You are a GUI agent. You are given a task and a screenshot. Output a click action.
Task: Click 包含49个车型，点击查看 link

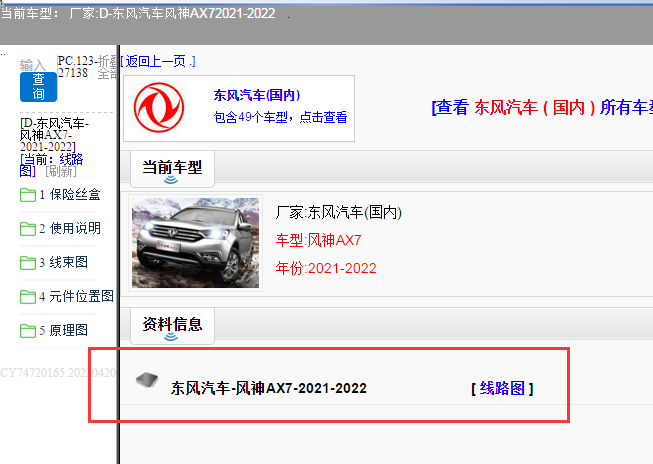(x=280, y=117)
